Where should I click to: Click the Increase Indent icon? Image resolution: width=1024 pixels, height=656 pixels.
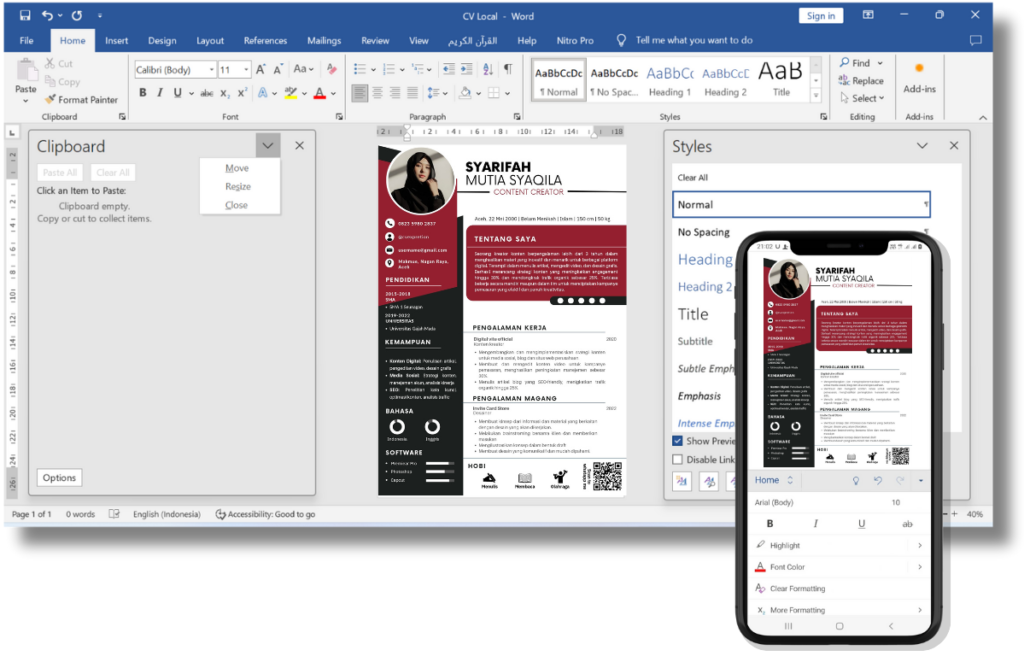466,69
